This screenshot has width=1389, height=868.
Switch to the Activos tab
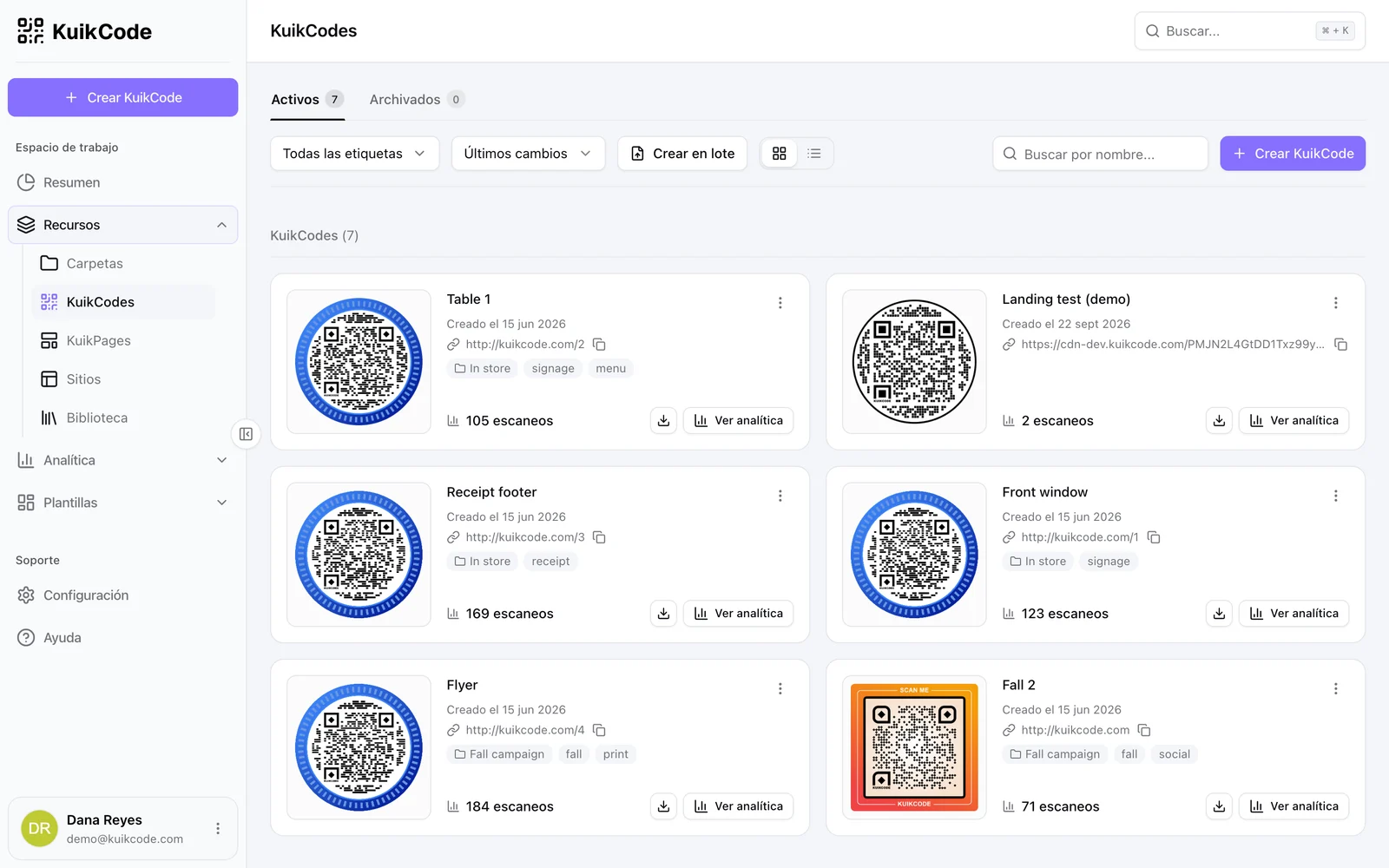pyautogui.click(x=307, y=100)
